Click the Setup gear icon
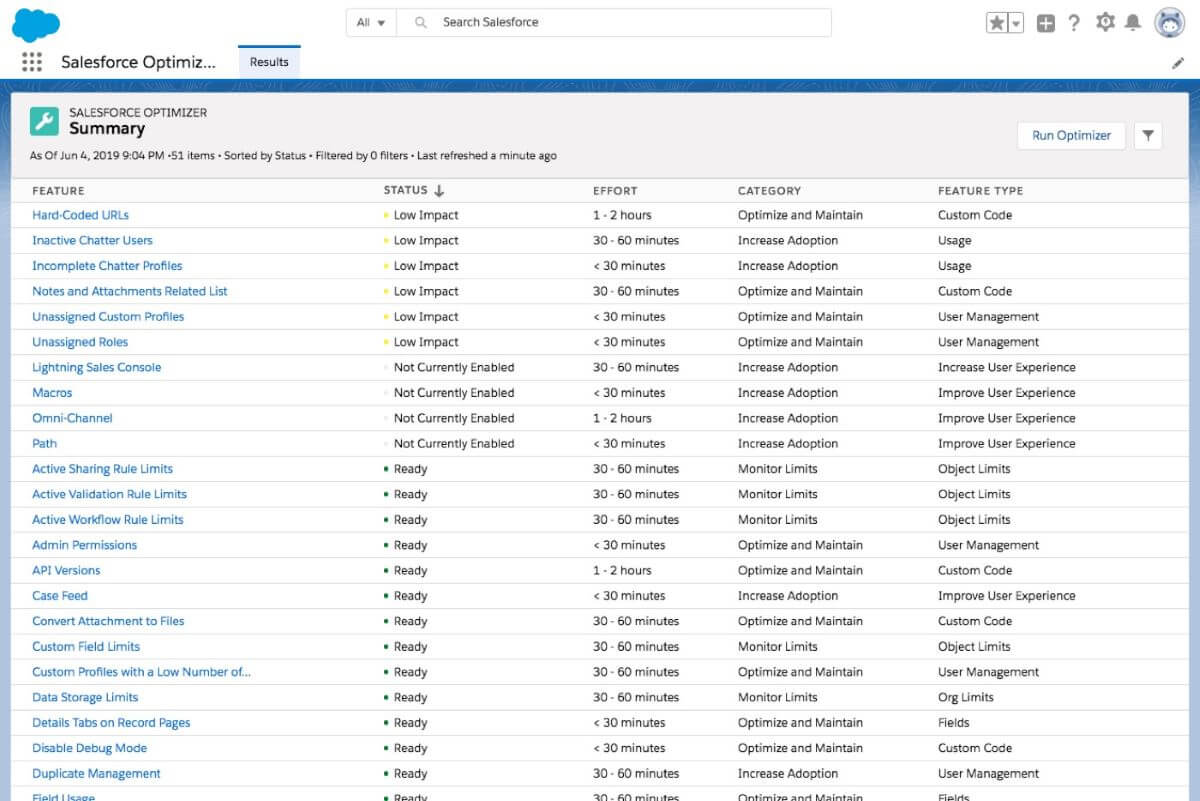1200x801 pixels. point(1102,22)
